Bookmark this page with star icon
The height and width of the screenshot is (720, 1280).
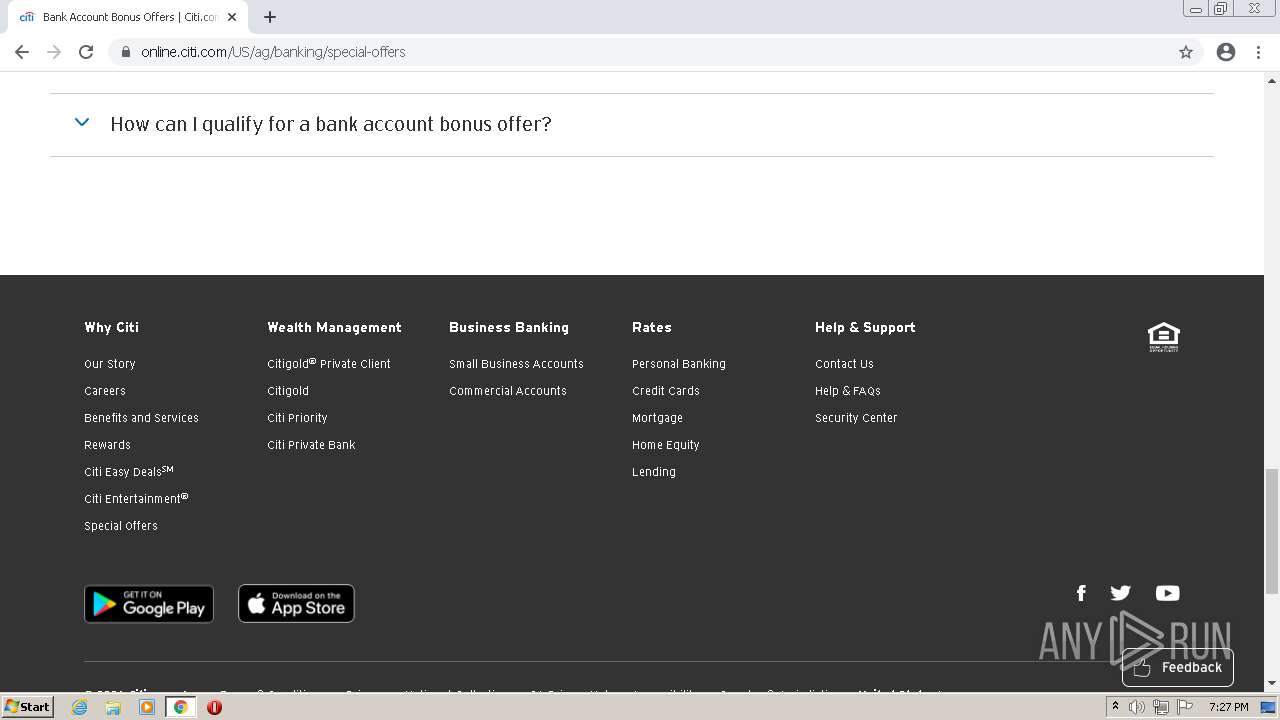(x=1186, y=52)
